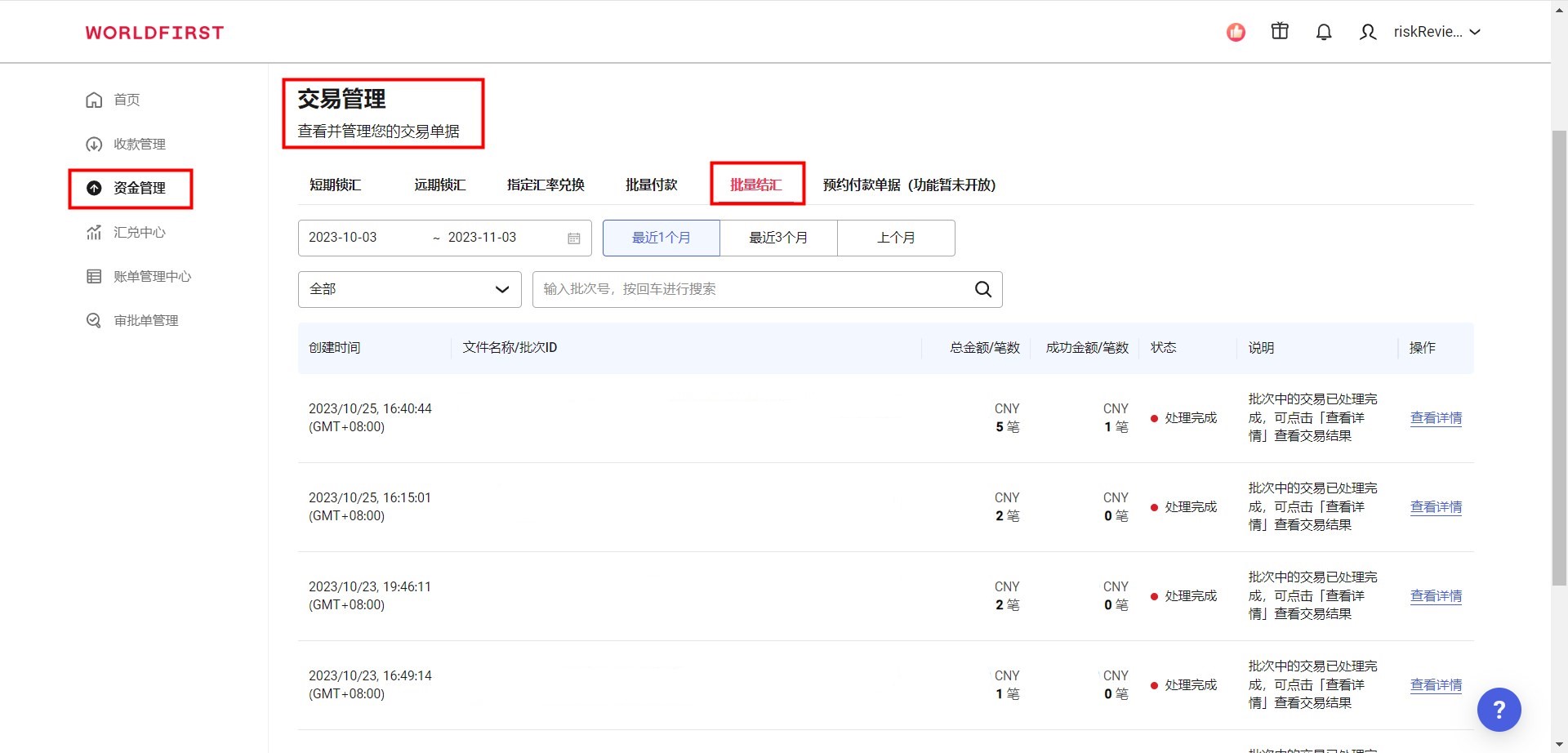Switch to 最近3个月 time filter

[x=777, y=238]
